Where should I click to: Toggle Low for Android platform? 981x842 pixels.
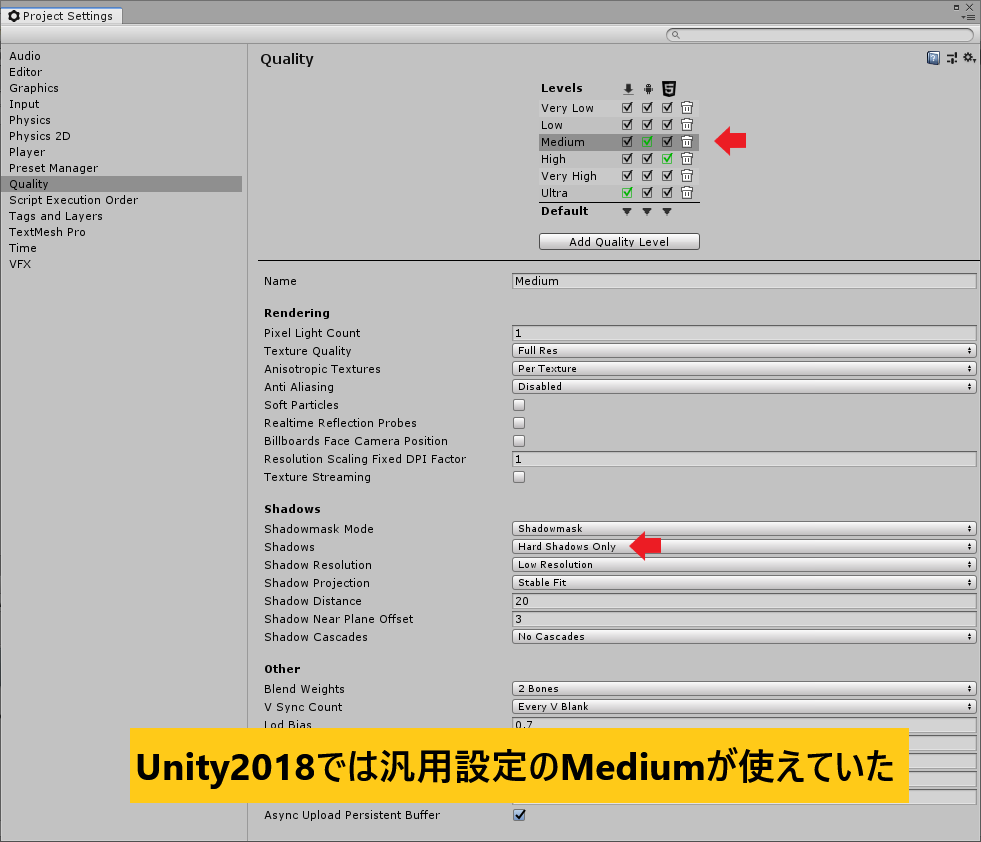coord(647,124)
